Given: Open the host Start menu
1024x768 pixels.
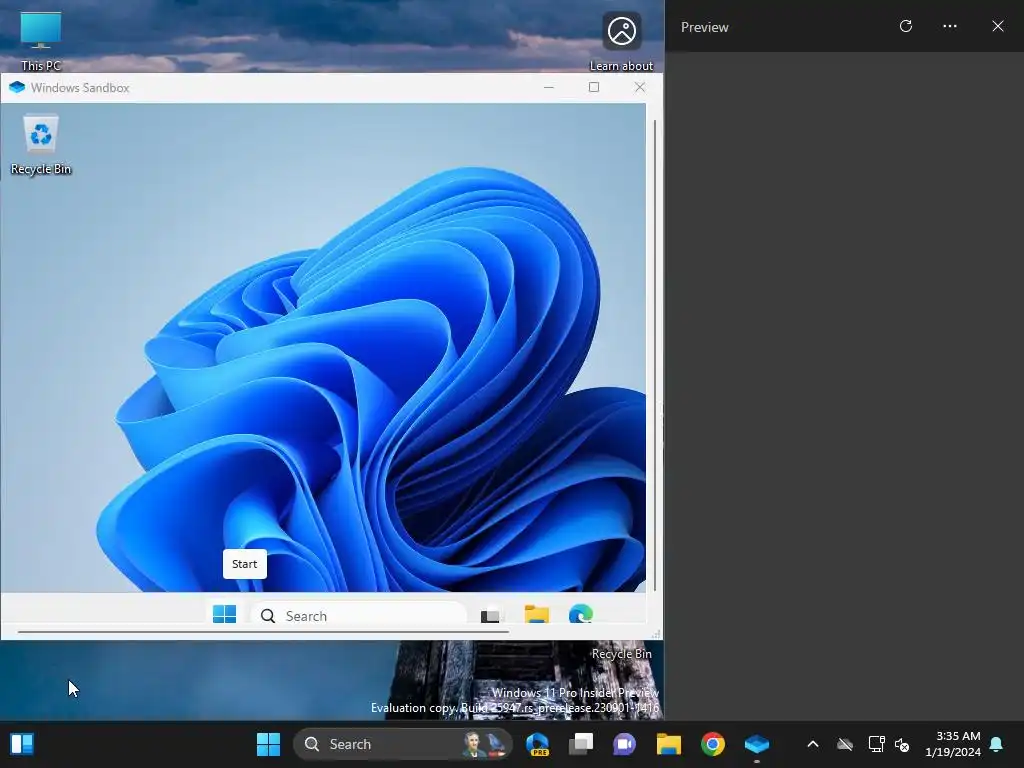Looking at the screenshot, I should pos(268,744).
